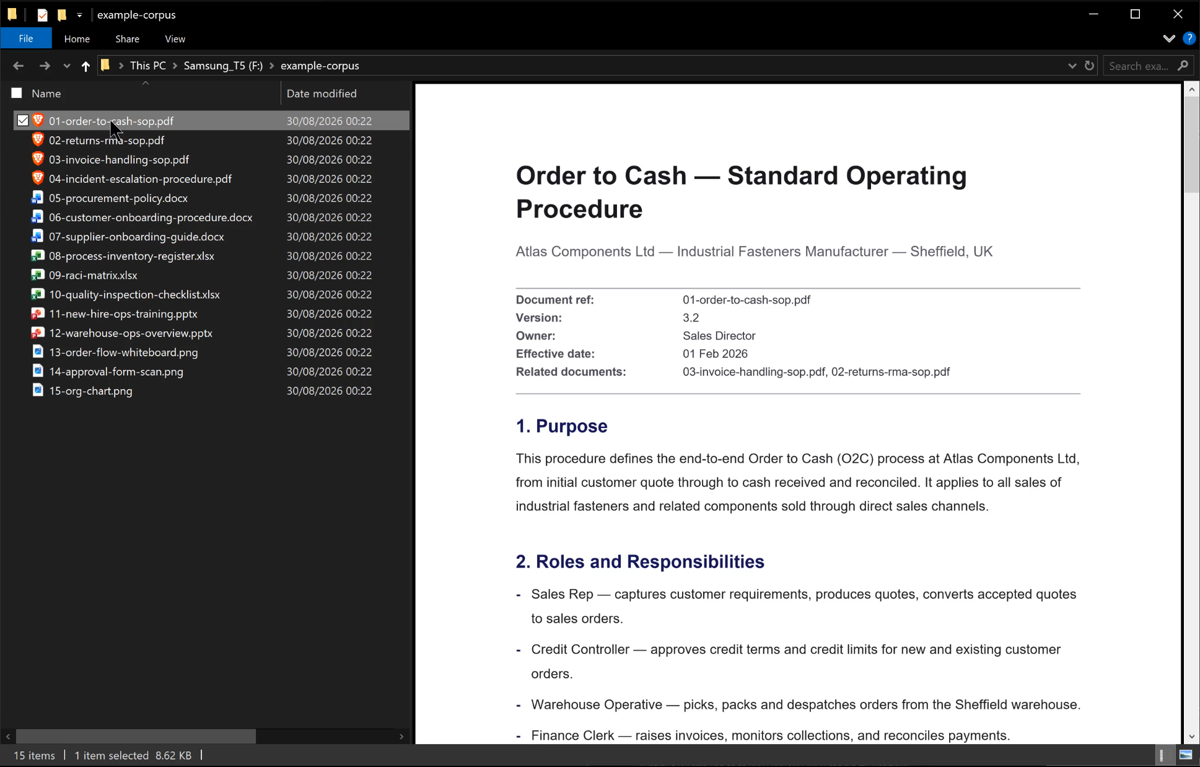Select the file 15-org-chart.png
The height and width of the screenshot is (767, 1200).
[x=90, y=391]
